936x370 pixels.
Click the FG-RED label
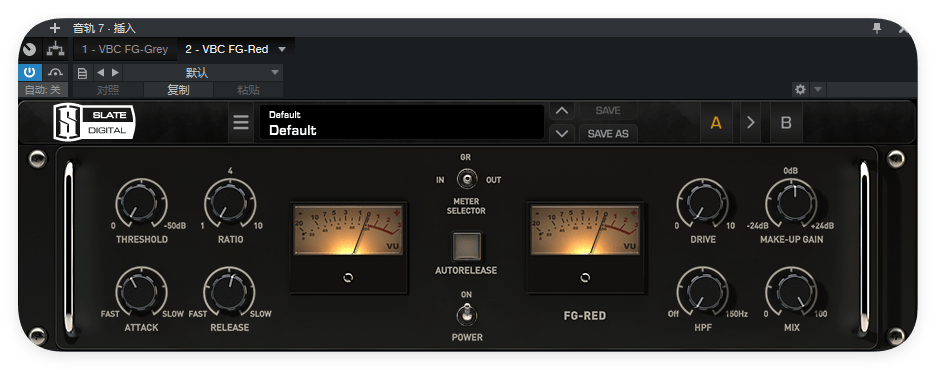[585, 316]
